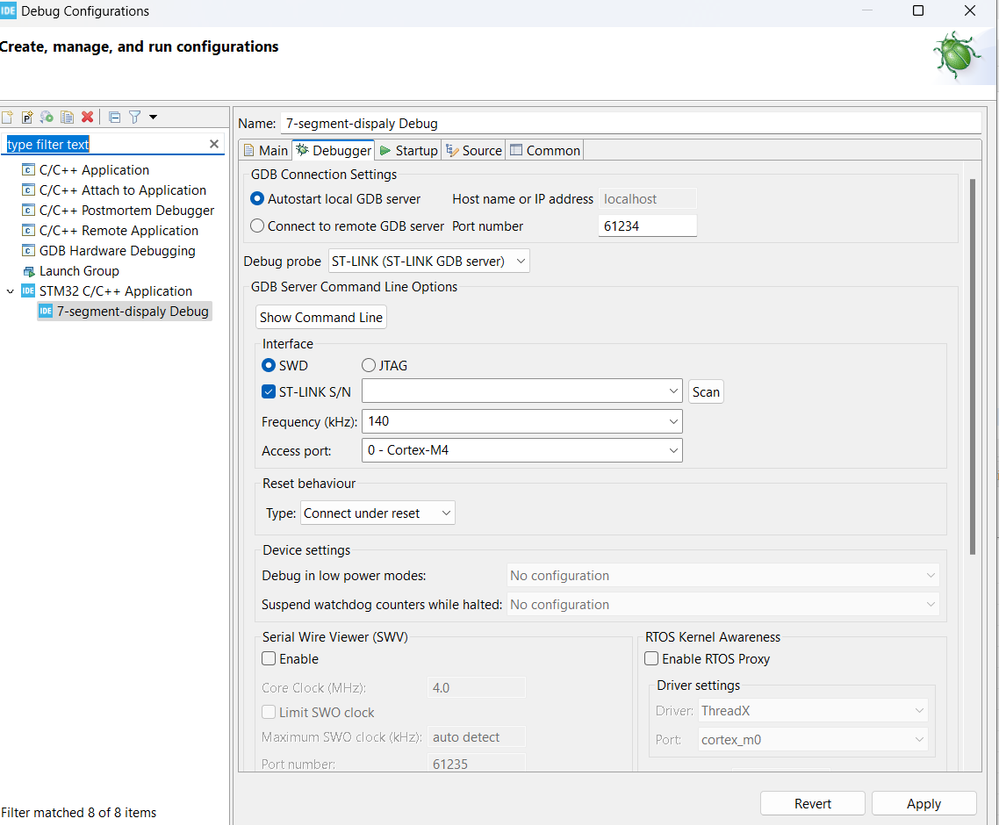This screenshot has width=999, height=825.
Task: Maximize the Debug Configurations window
Action: [918, 11]
